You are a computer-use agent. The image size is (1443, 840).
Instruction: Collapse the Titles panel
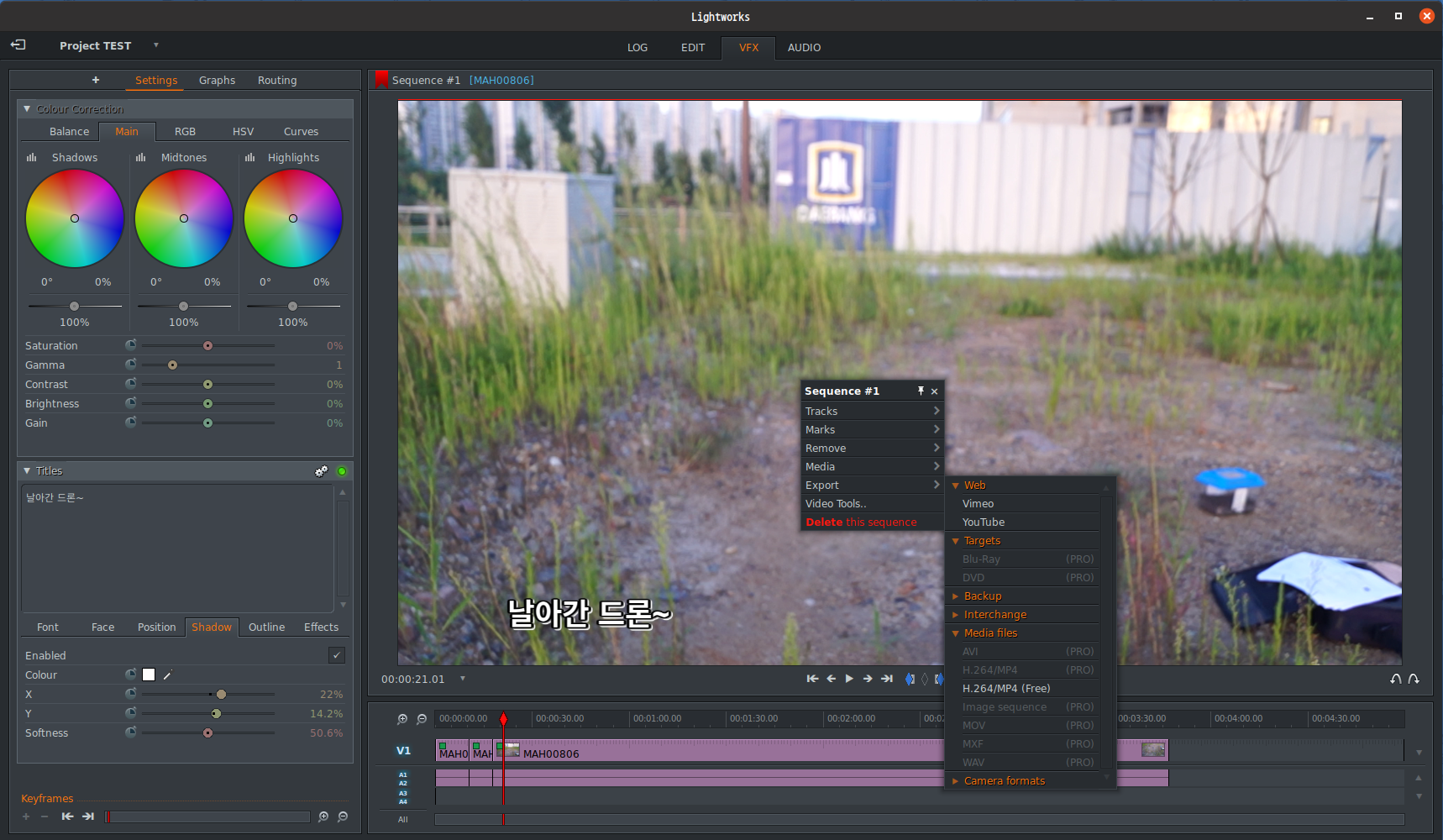click(27, 471)
